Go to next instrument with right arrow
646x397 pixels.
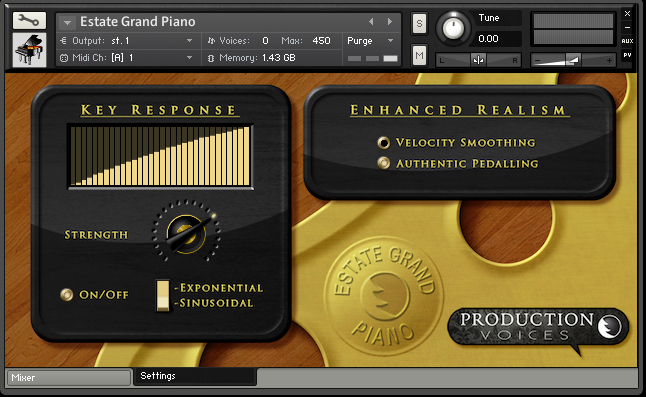click(x=389, y=21)
